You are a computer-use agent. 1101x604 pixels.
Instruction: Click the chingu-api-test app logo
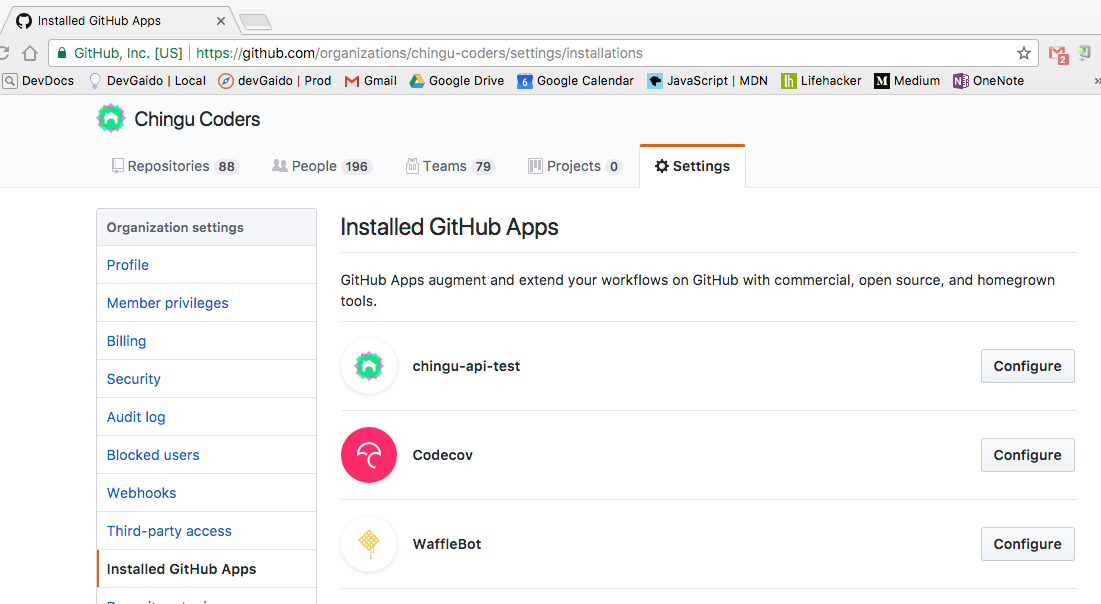point(369,366)
